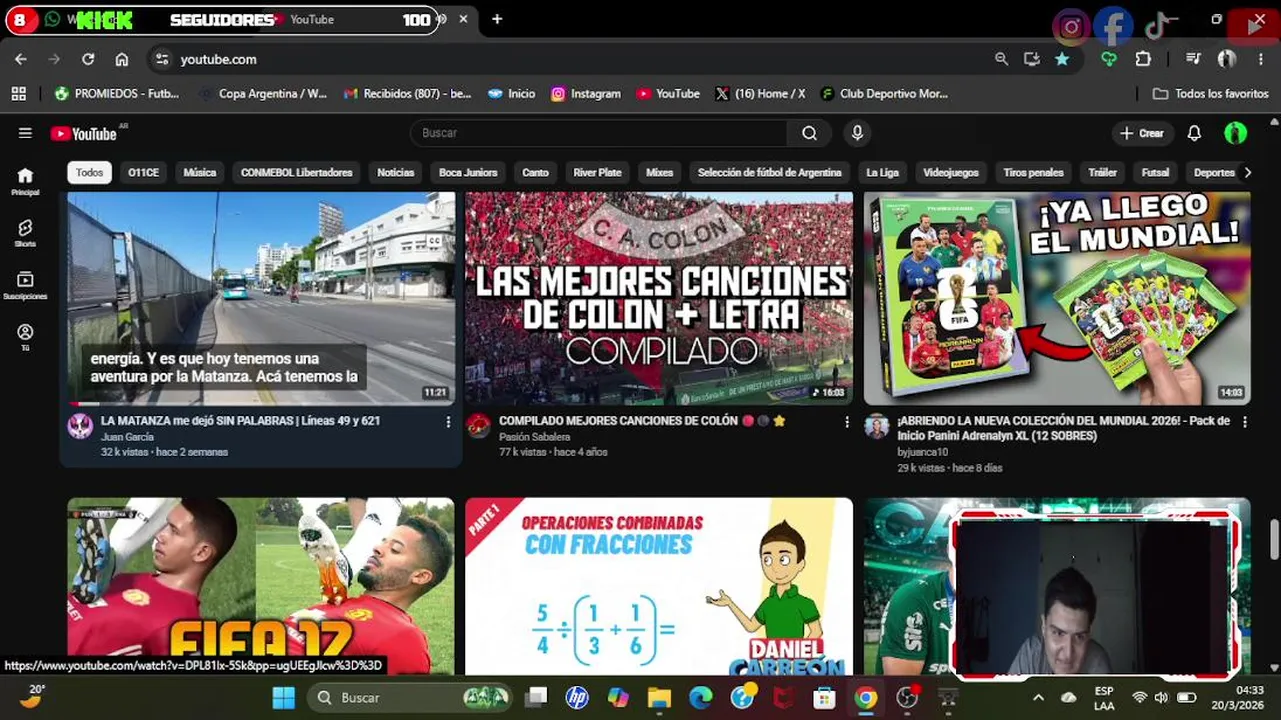Open File Explorer from taskbar
Viewport: 1281px width, 720px height.
point(659,697)
